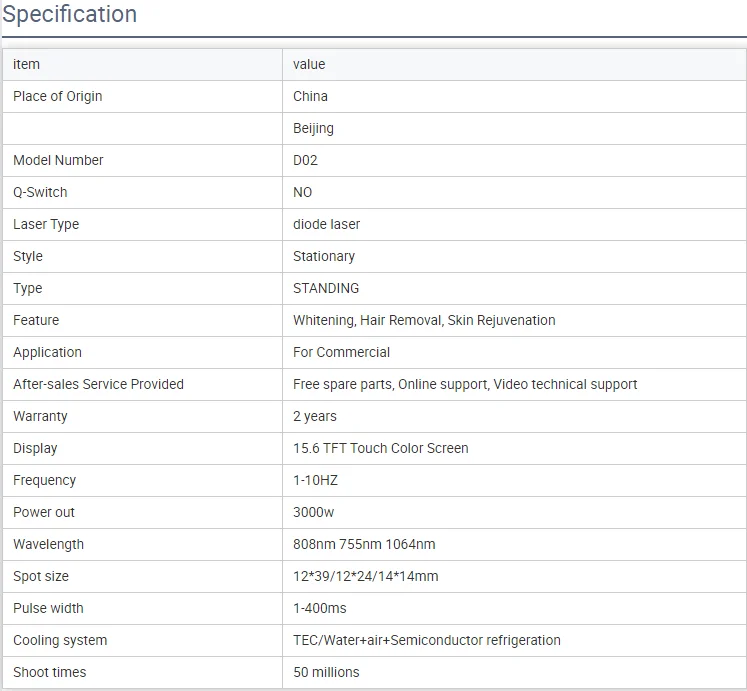Click the 'After-sales Service Provided' label
This screenshot has height=691, width=747.
click(98, 384)
